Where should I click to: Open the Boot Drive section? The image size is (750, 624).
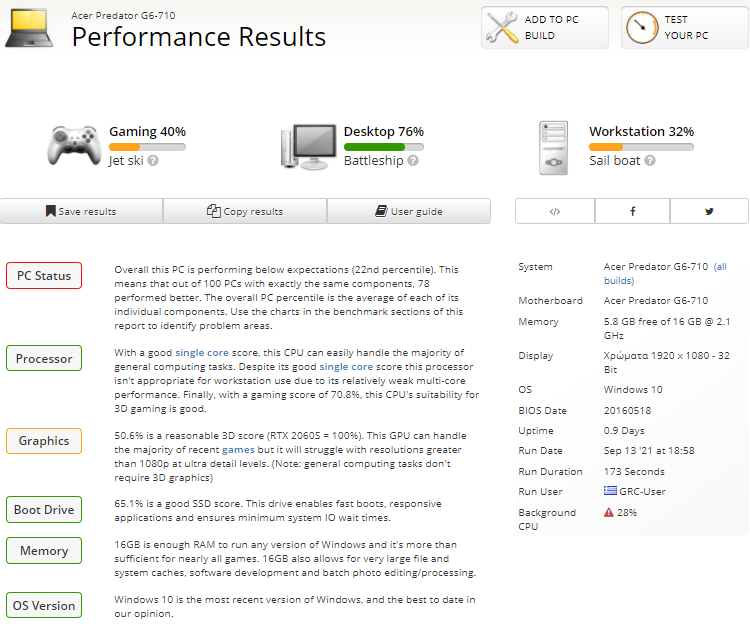(x=44, y=510)
